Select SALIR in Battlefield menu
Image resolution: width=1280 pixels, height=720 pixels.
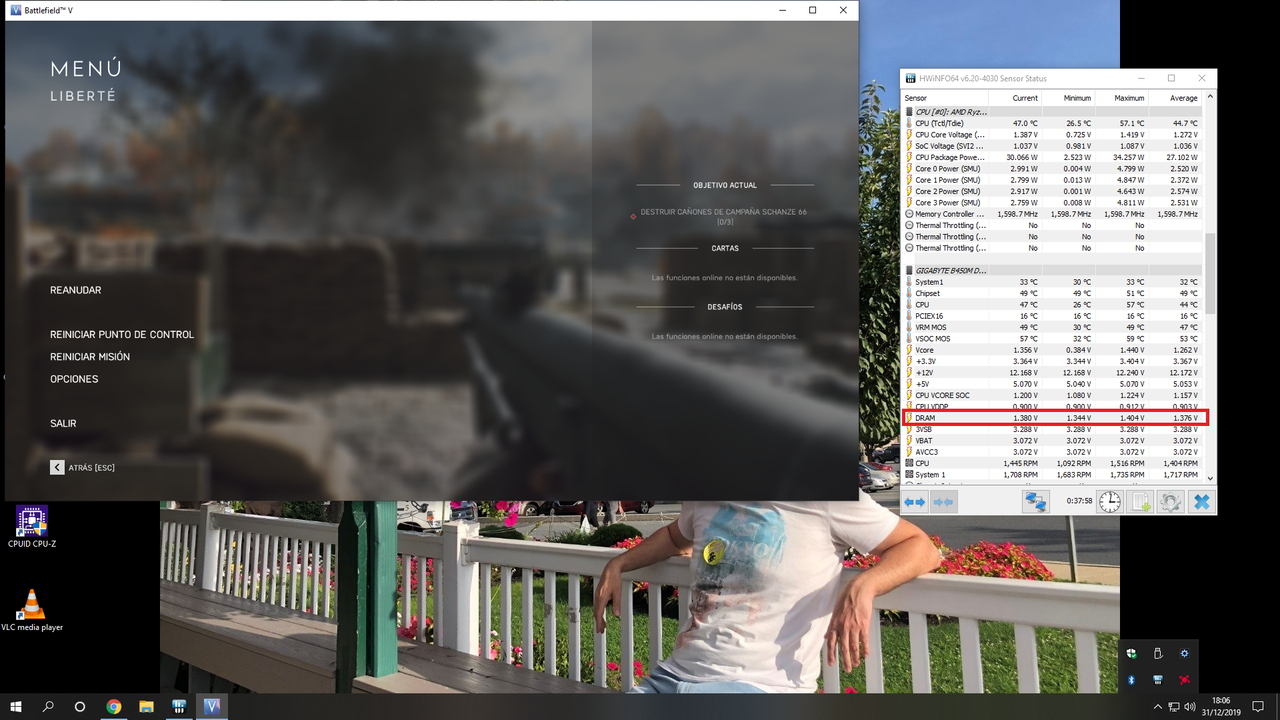(63, 424)
